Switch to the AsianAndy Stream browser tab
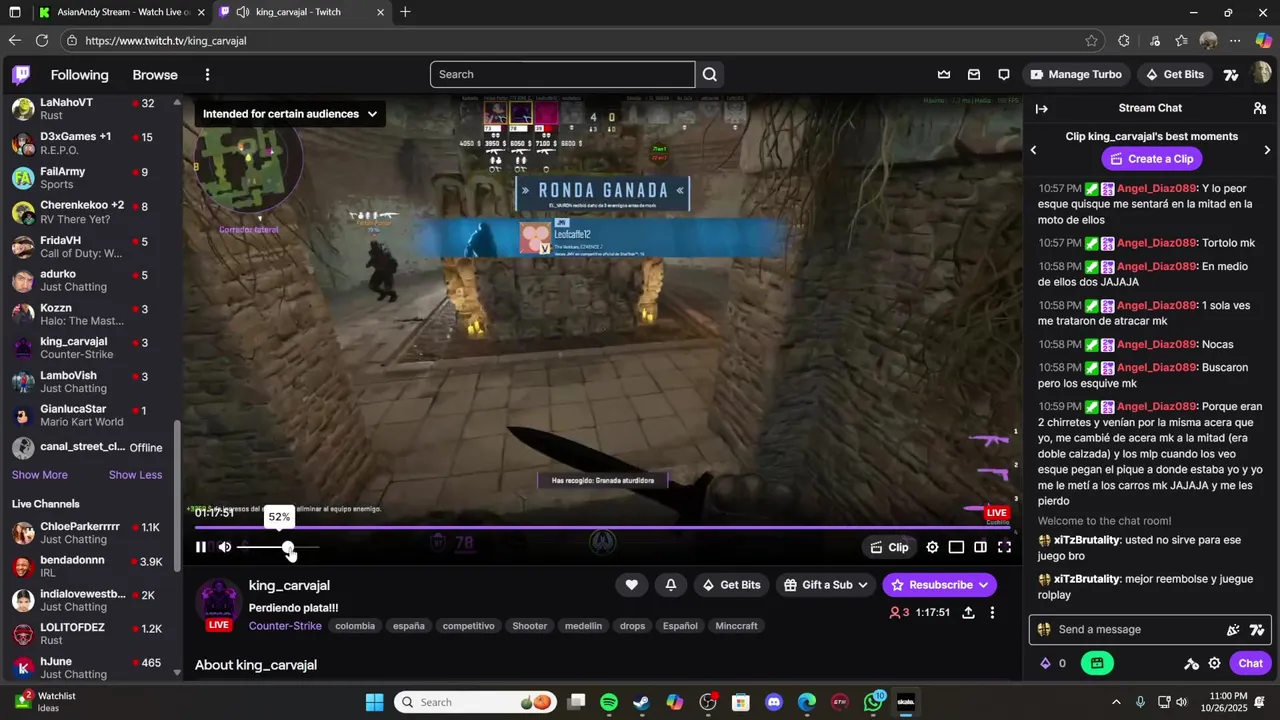Screen dimensions: 1280x720 coord(120,12)
